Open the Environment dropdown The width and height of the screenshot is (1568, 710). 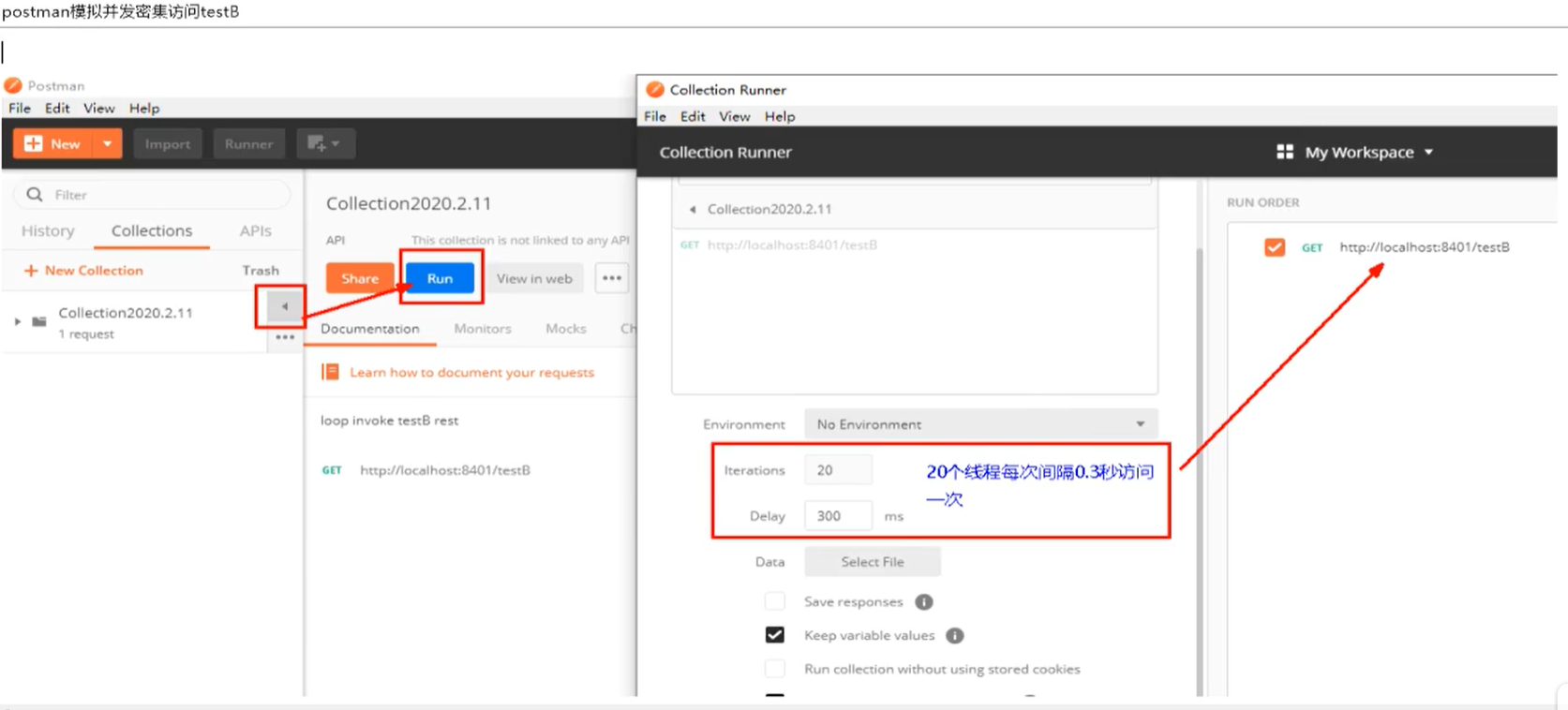981,424
